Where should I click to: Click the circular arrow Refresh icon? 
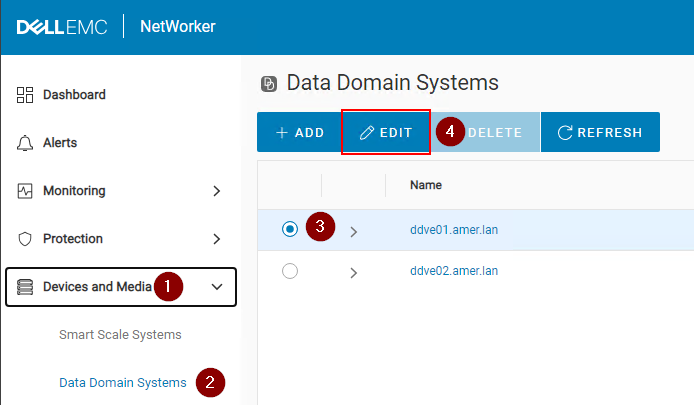[565, 132]
